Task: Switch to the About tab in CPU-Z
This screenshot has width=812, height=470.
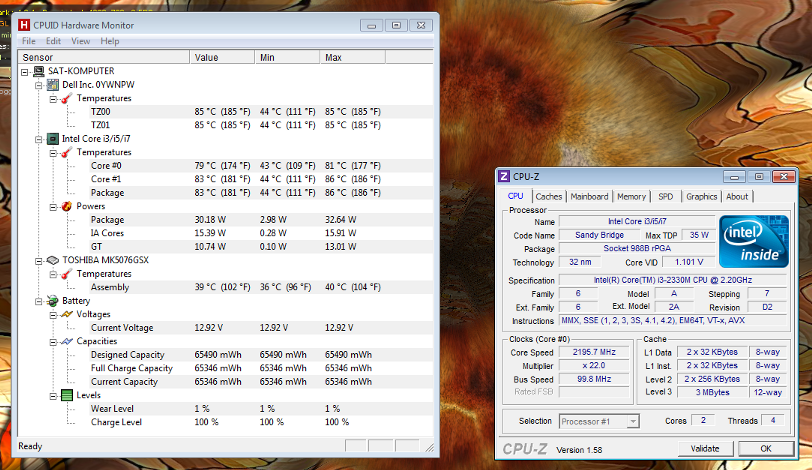Action: tap(737, 197)
